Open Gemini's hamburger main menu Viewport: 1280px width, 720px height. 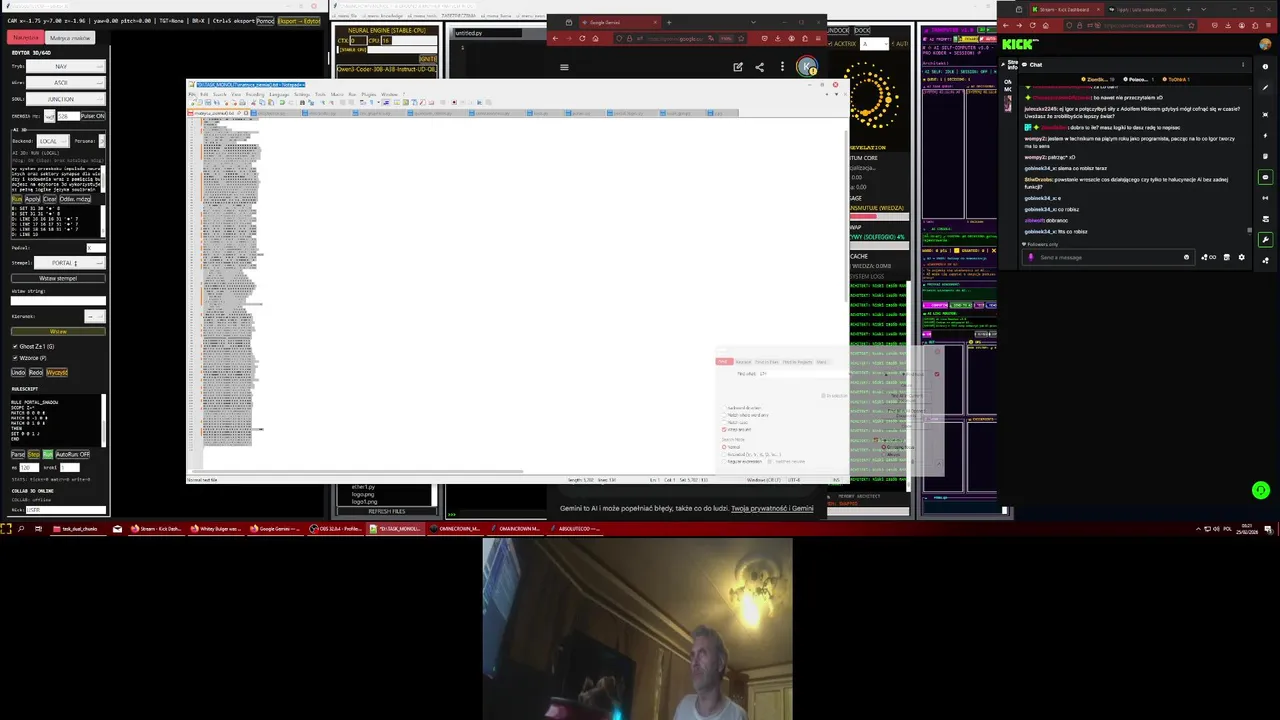click(564, 67)
